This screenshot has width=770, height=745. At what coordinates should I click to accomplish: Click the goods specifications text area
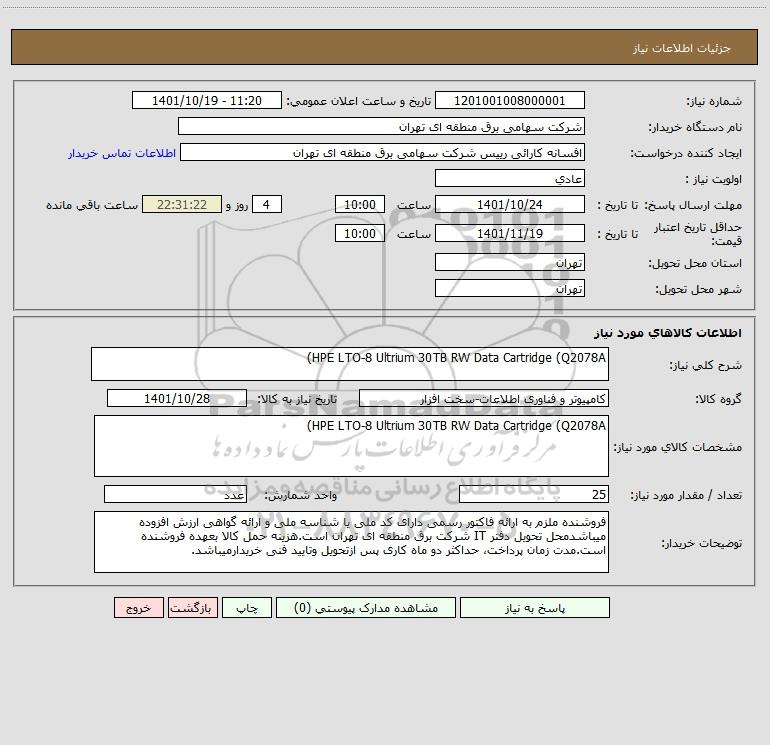pyautogui.click(x=351, y=446)
